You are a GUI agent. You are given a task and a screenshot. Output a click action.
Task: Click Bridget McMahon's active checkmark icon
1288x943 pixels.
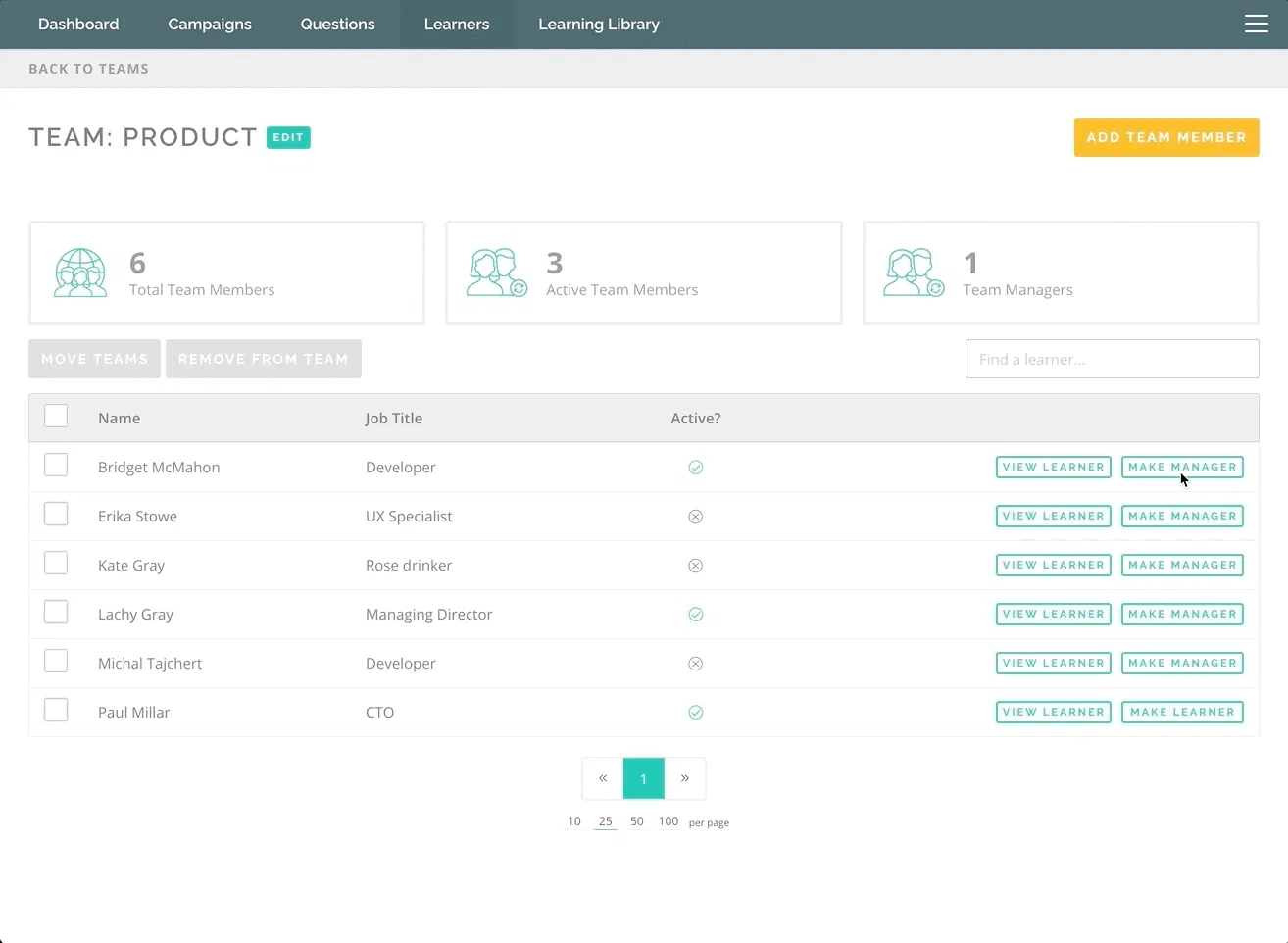pos(696,468)
